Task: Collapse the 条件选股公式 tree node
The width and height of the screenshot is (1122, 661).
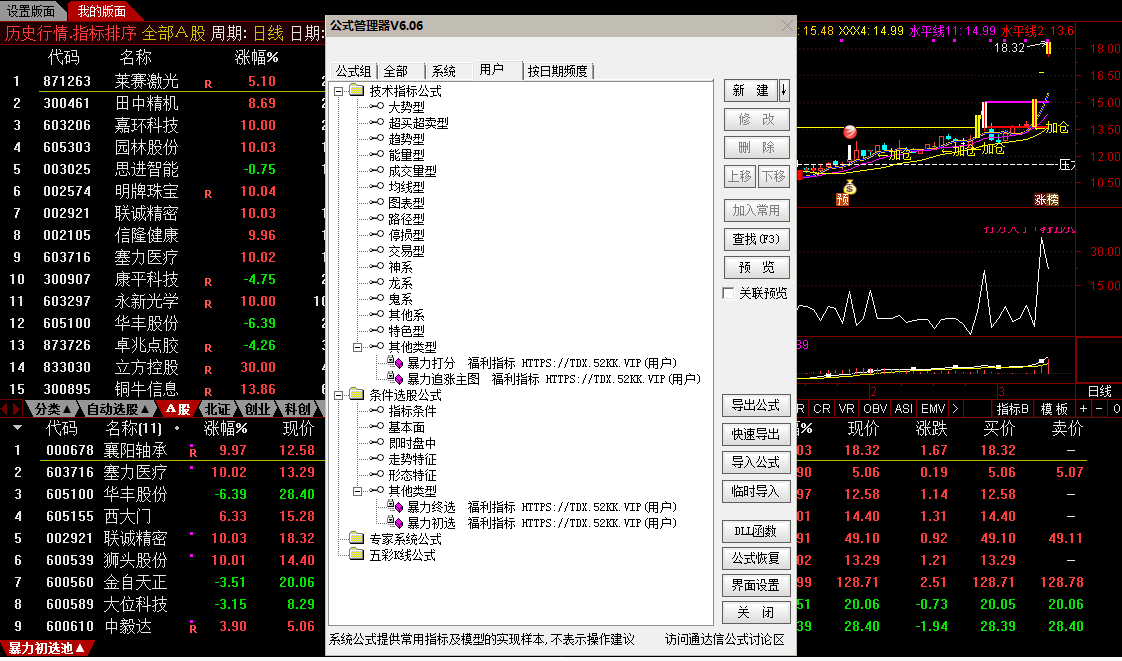Action: [x=338, y=395]
